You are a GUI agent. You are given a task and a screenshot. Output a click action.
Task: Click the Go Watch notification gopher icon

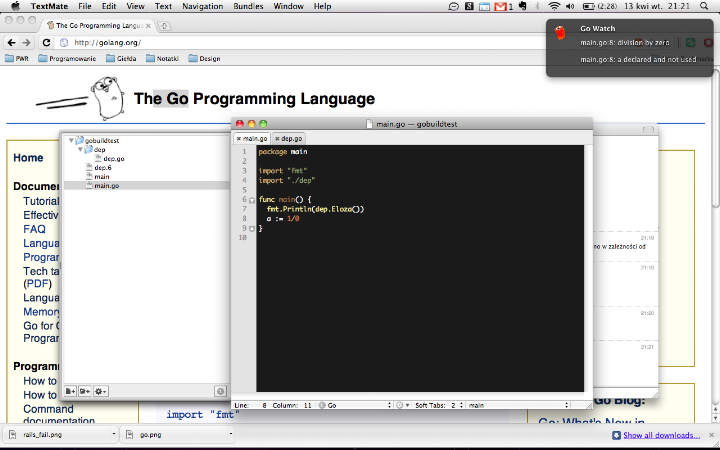coord(560,33)
